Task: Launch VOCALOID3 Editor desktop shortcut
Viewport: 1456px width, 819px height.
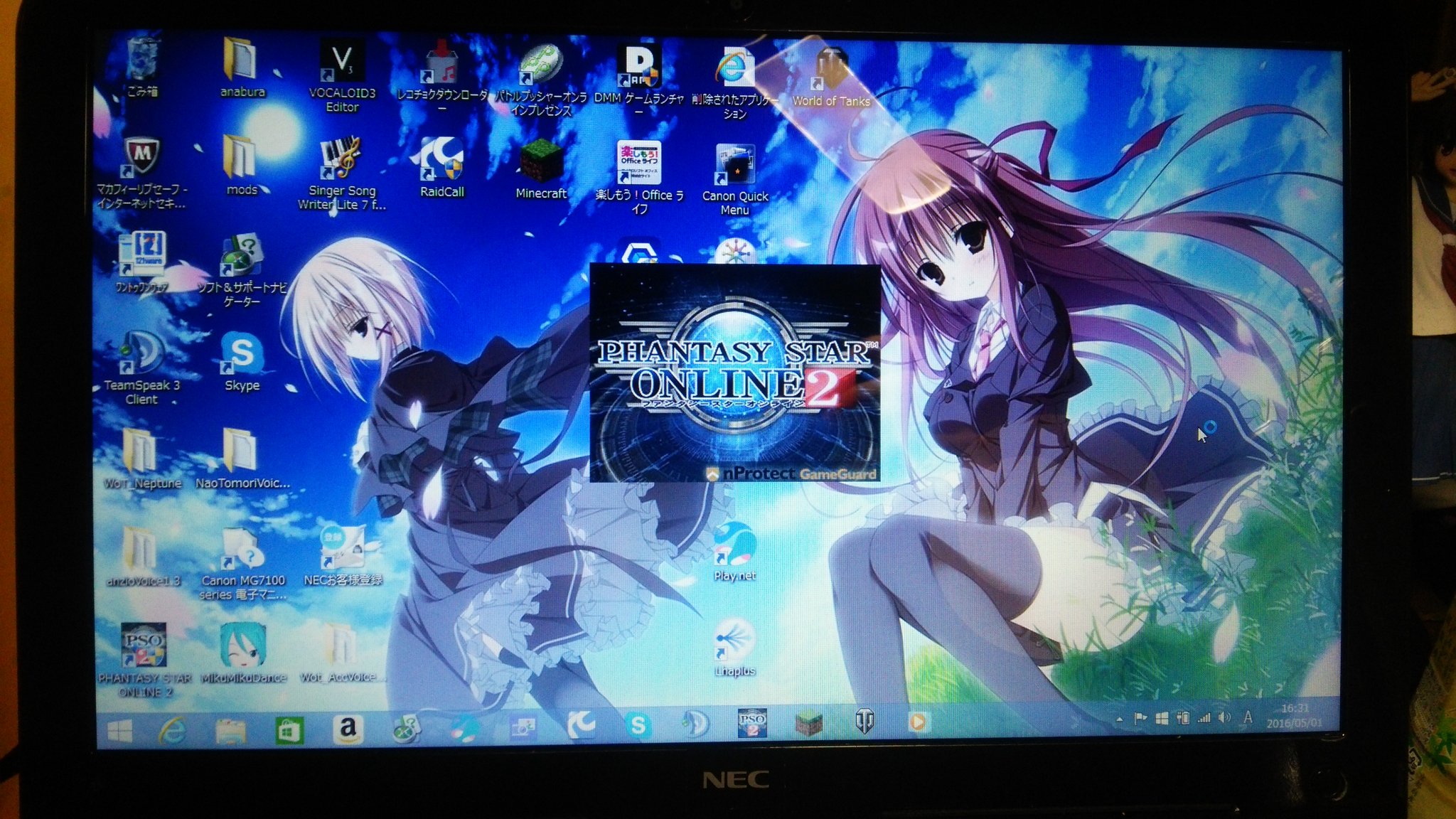Action: pyautogui.click(x=342, y=77)
